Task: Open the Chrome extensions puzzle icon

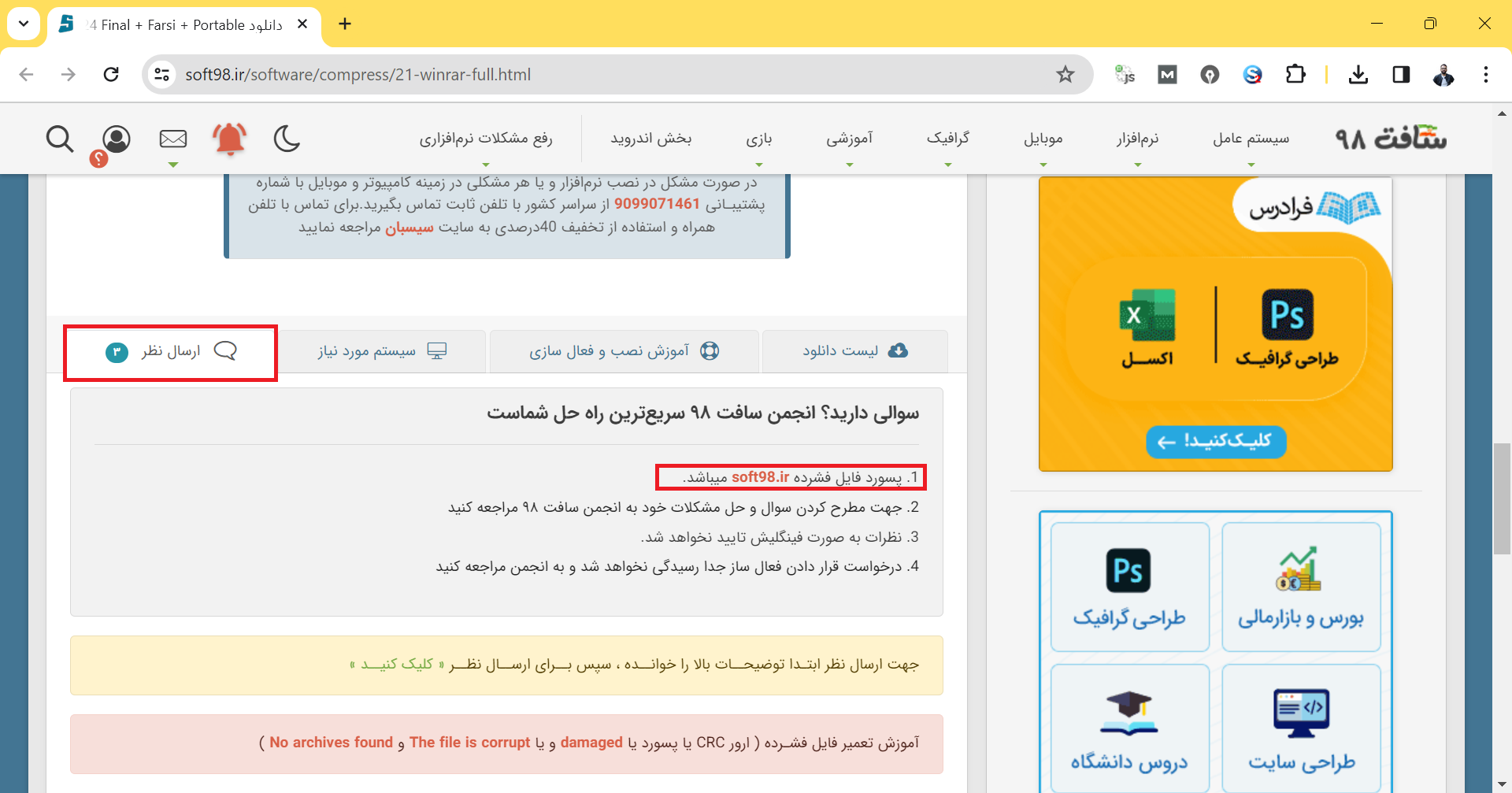Action: point(1295,75)
